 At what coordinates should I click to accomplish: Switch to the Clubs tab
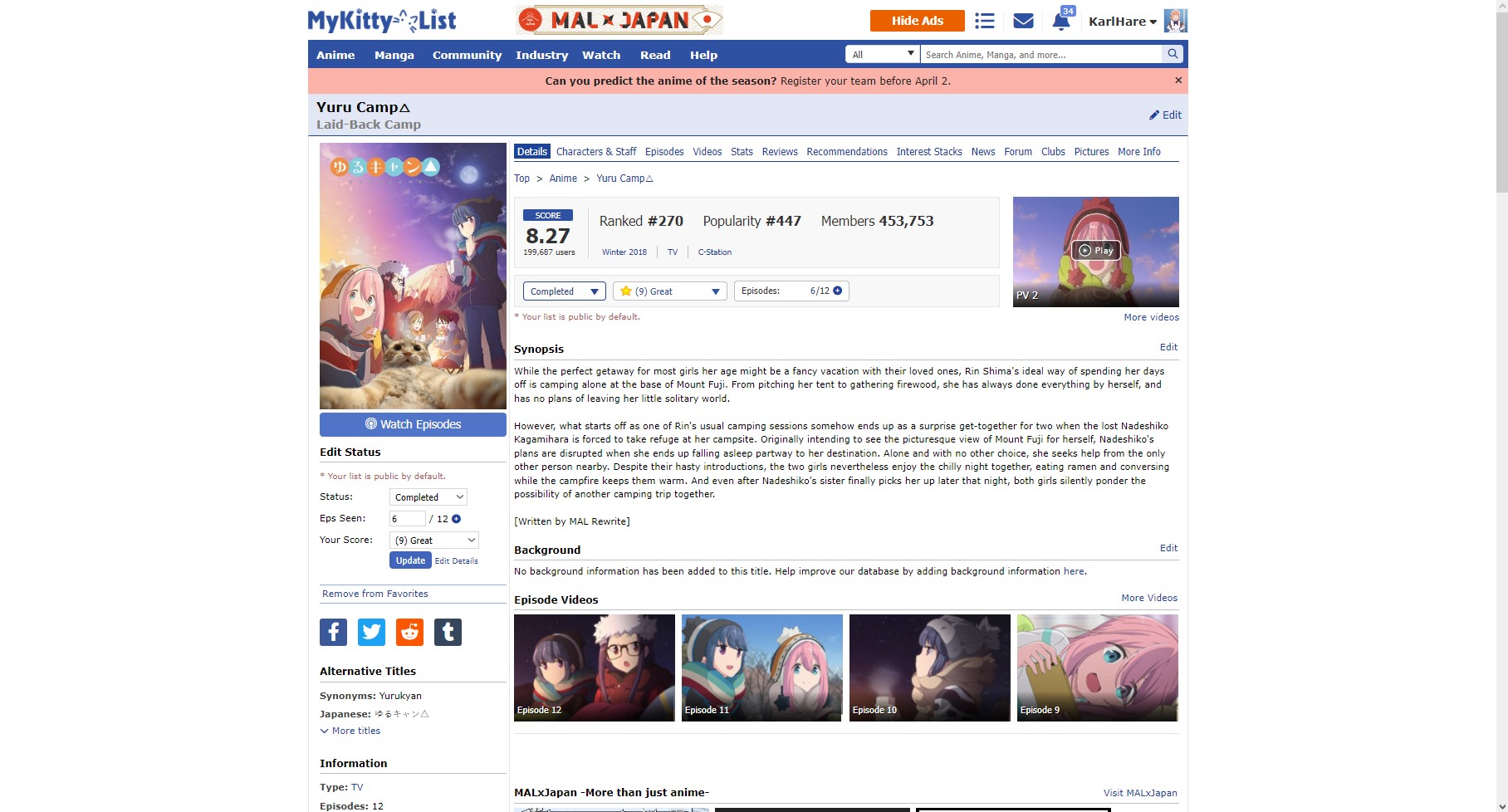coord(1053,152)
